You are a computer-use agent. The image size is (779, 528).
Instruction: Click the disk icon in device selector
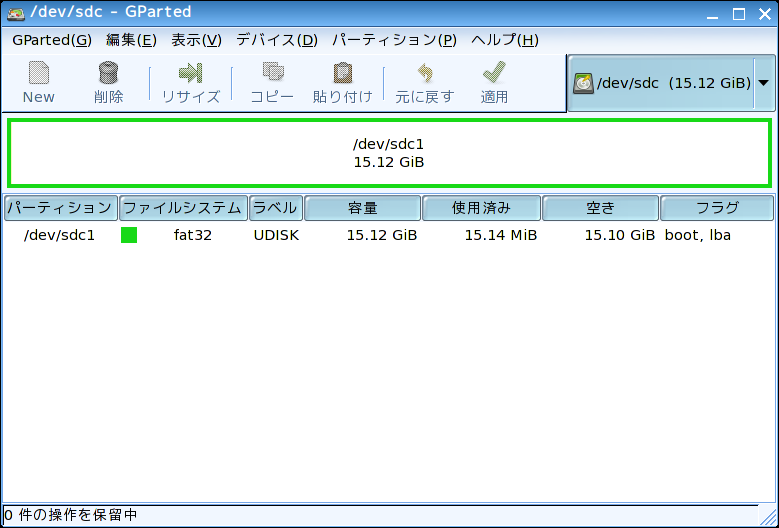click(x=583, y=83)
